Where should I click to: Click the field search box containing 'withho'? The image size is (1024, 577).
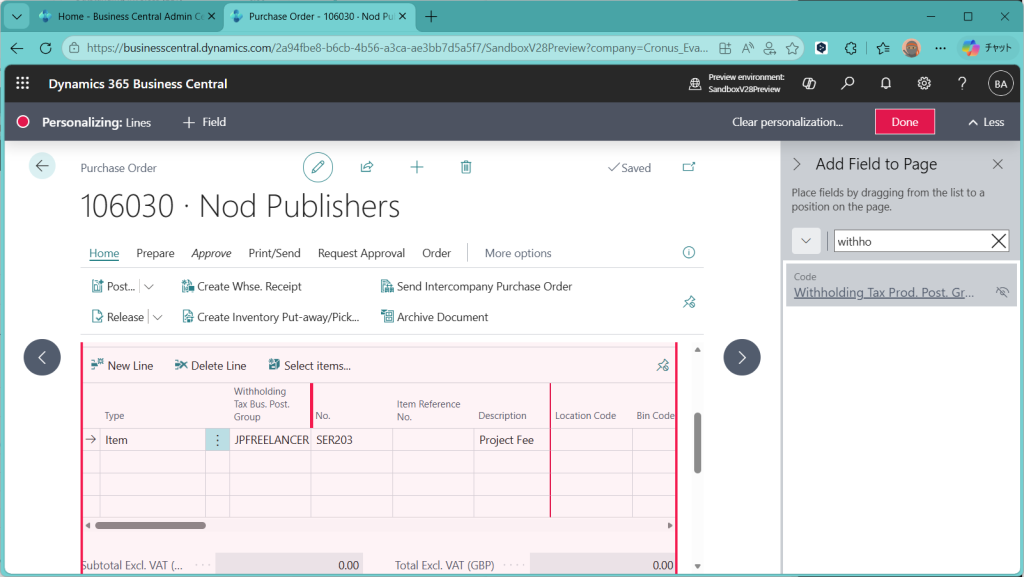tap(910, 241)
